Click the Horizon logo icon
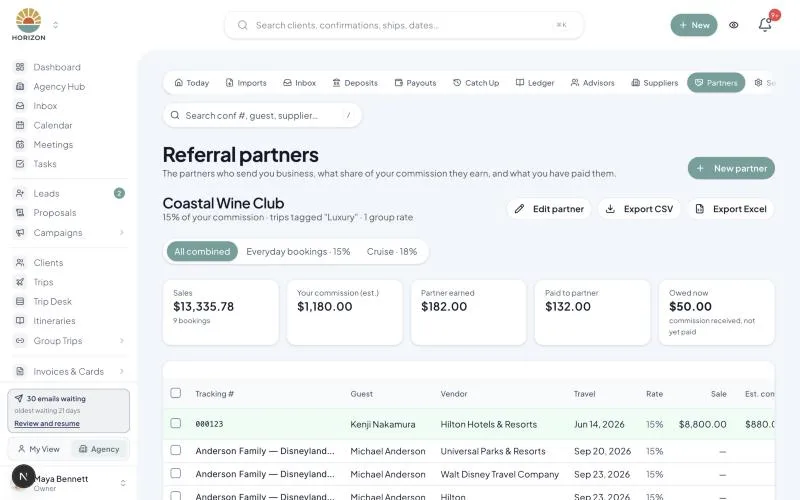 click(29, 24)
